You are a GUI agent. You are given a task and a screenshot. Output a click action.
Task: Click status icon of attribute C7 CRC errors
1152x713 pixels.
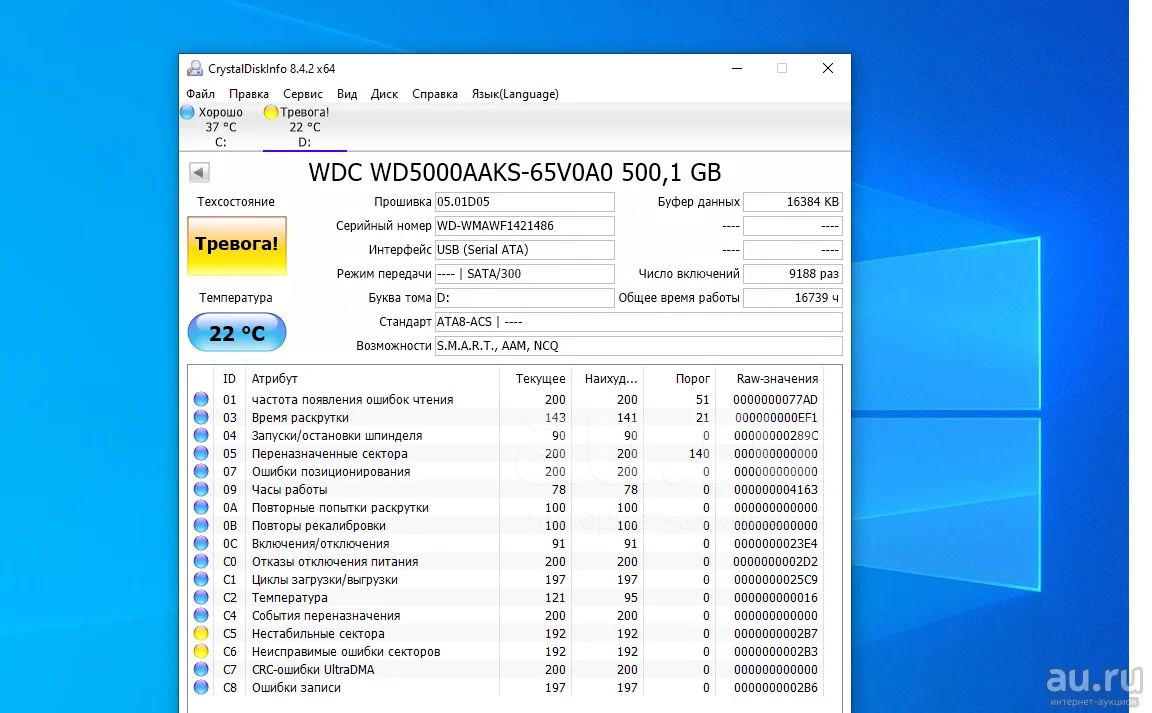tap(201, 670)
